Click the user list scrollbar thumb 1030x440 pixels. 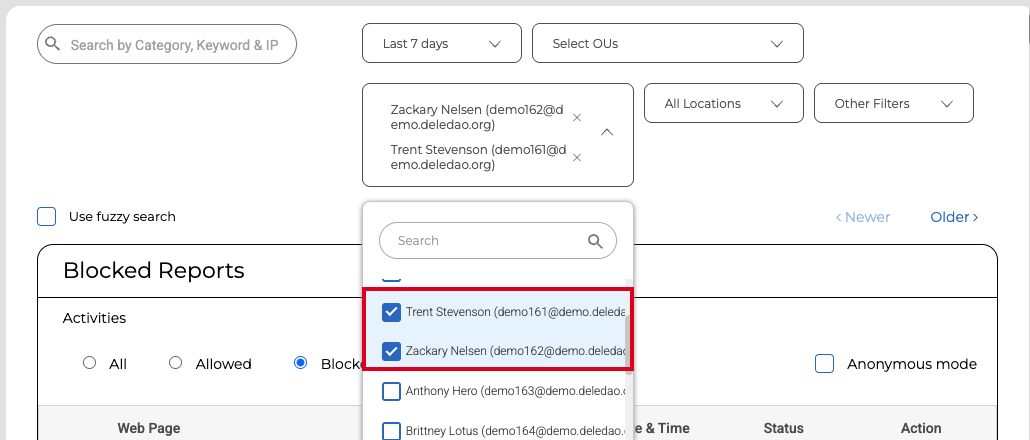(x=629, y=344)
